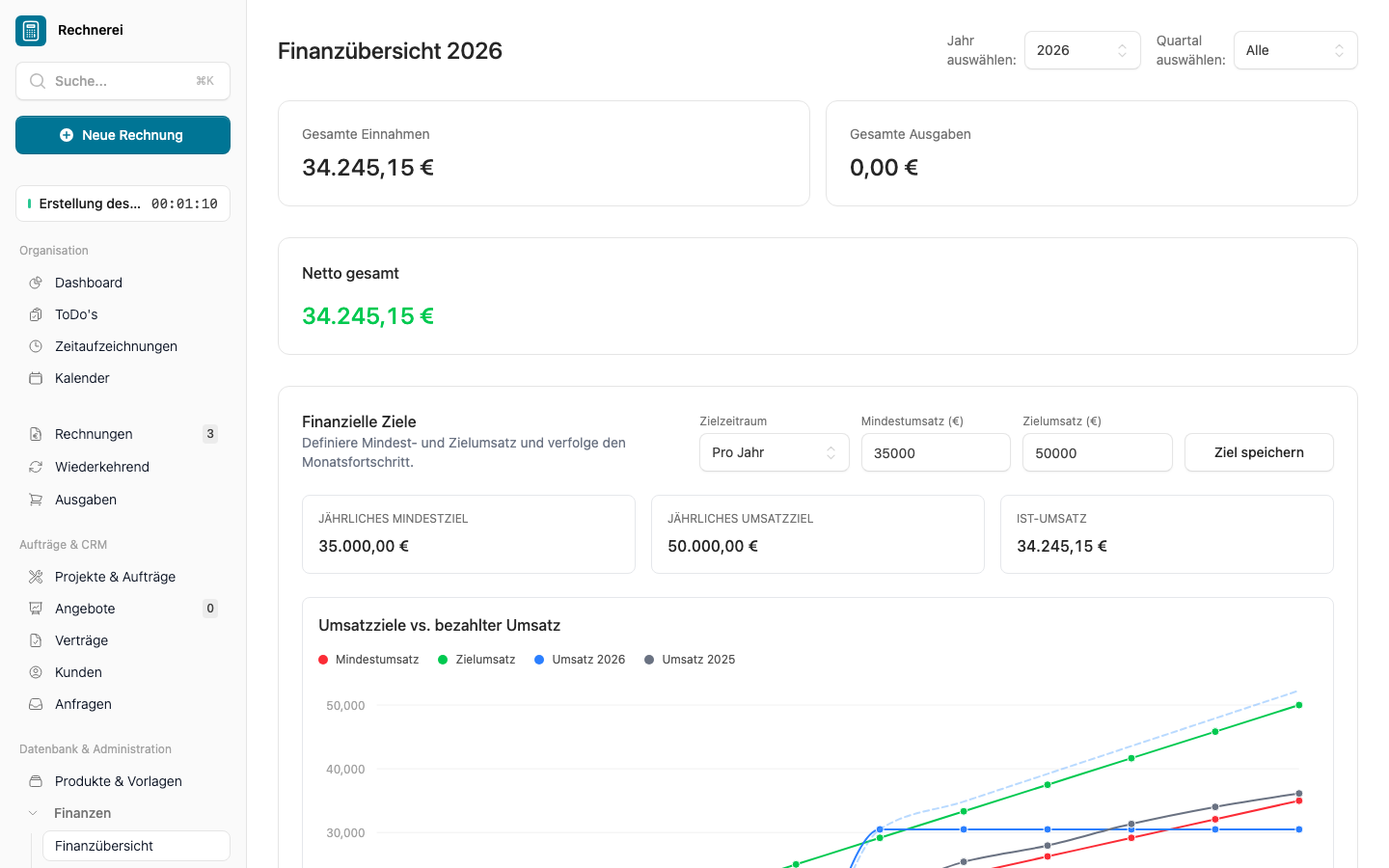Open Zeitaufzeichnungen menu item
This screenshot has height=868, width=1389.
point(123,346)
